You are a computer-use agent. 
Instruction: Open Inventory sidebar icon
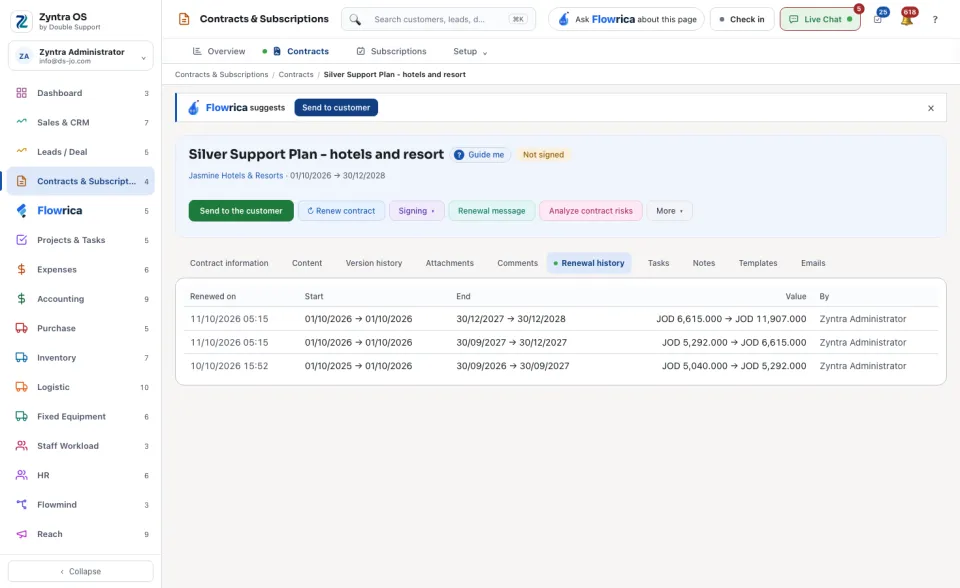pyautogui.click(x=21, y=358)
